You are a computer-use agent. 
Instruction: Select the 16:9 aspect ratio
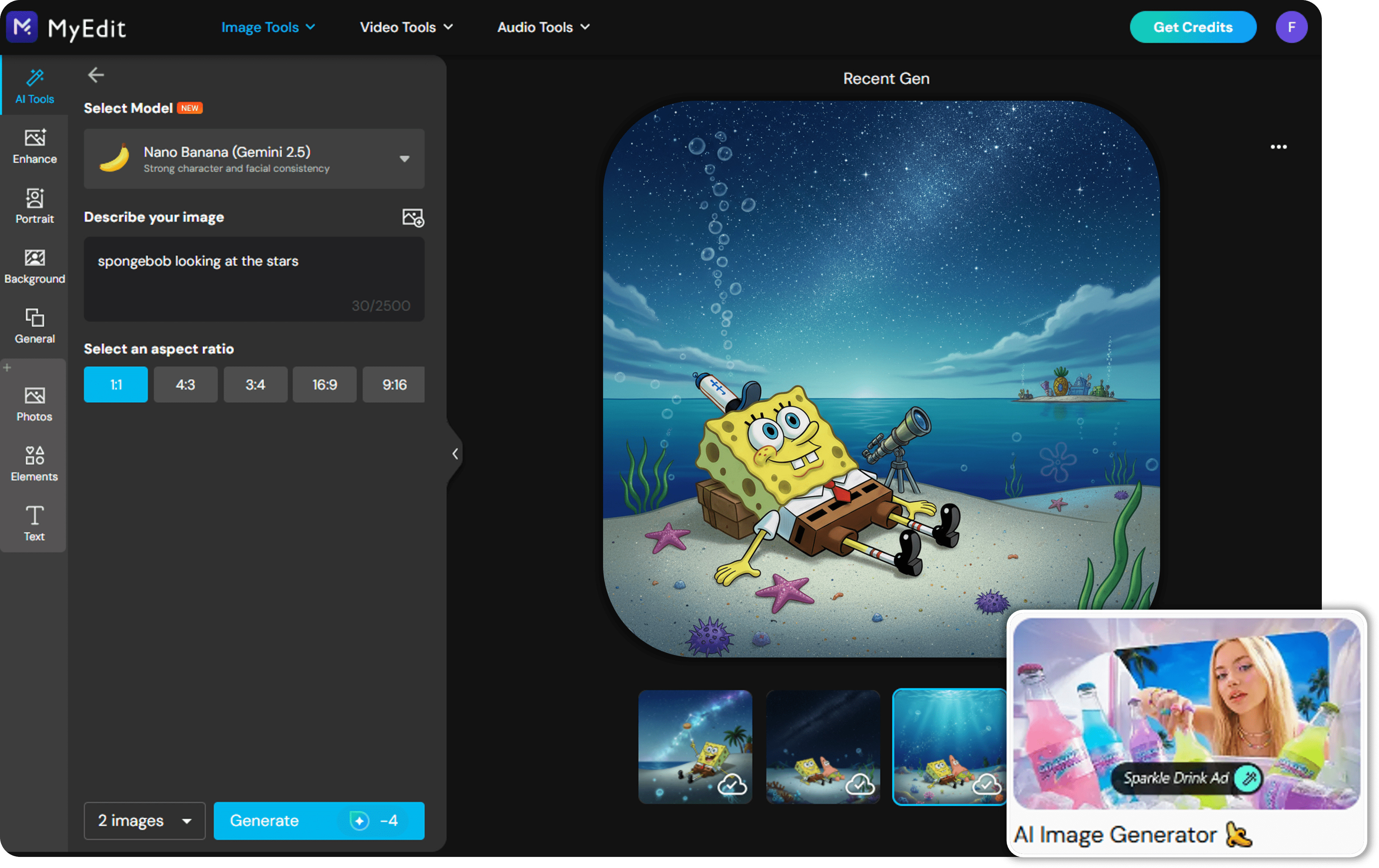coord(324,384)
